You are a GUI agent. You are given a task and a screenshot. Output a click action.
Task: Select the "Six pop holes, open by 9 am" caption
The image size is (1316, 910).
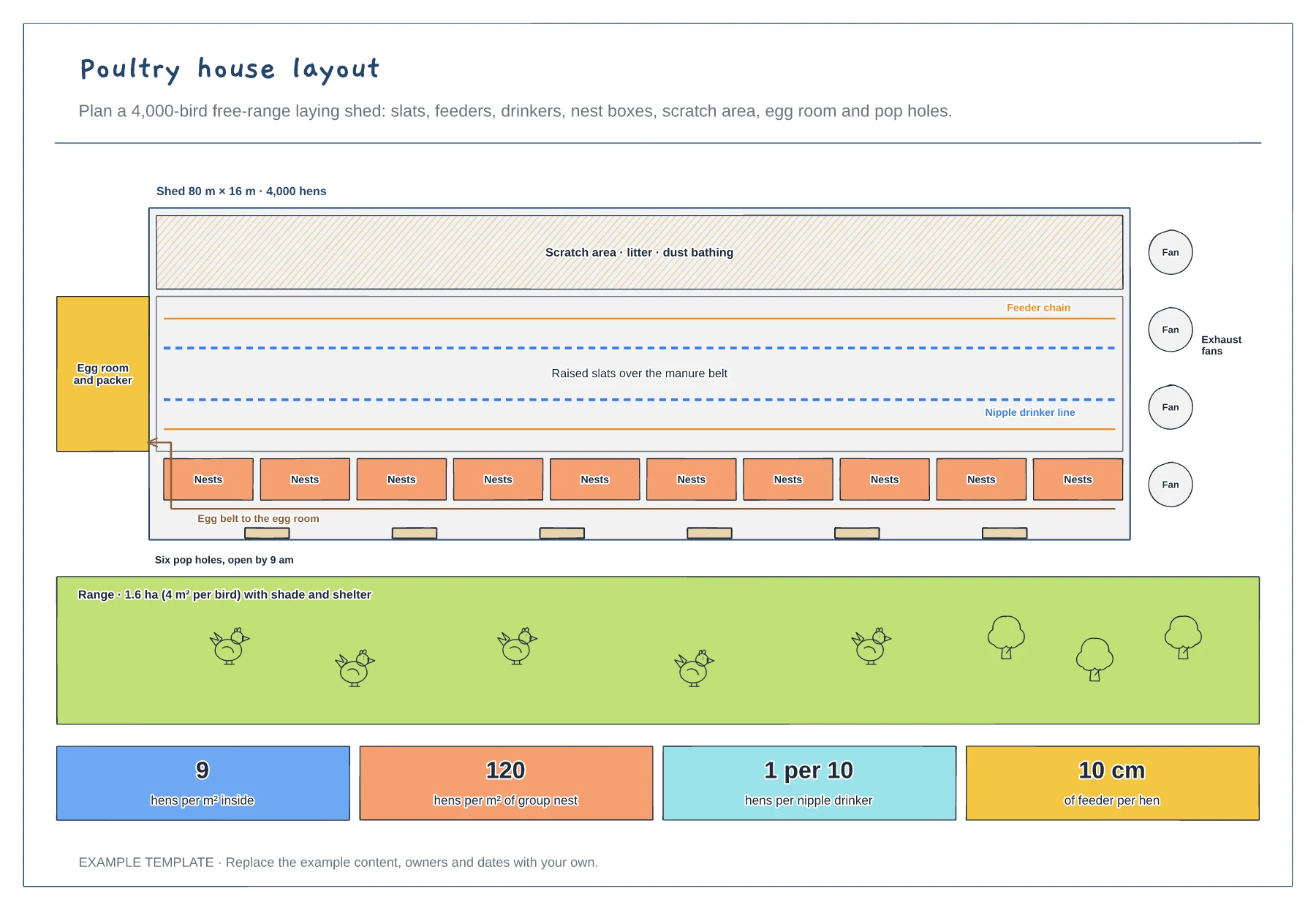(224, 560)
